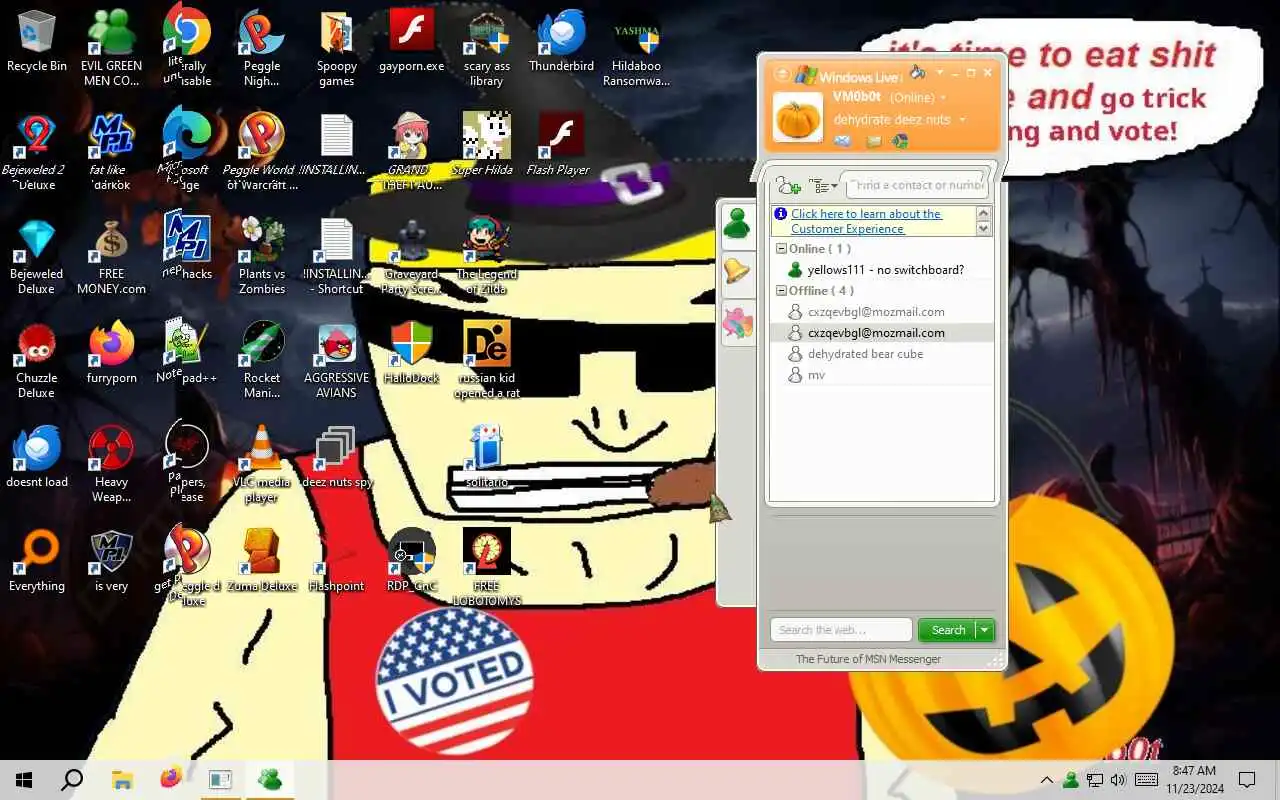This screenshot has width=1280, height=800.
Task: Open the Recycle Bin desktop icon
Action: (x=37, y=40)
